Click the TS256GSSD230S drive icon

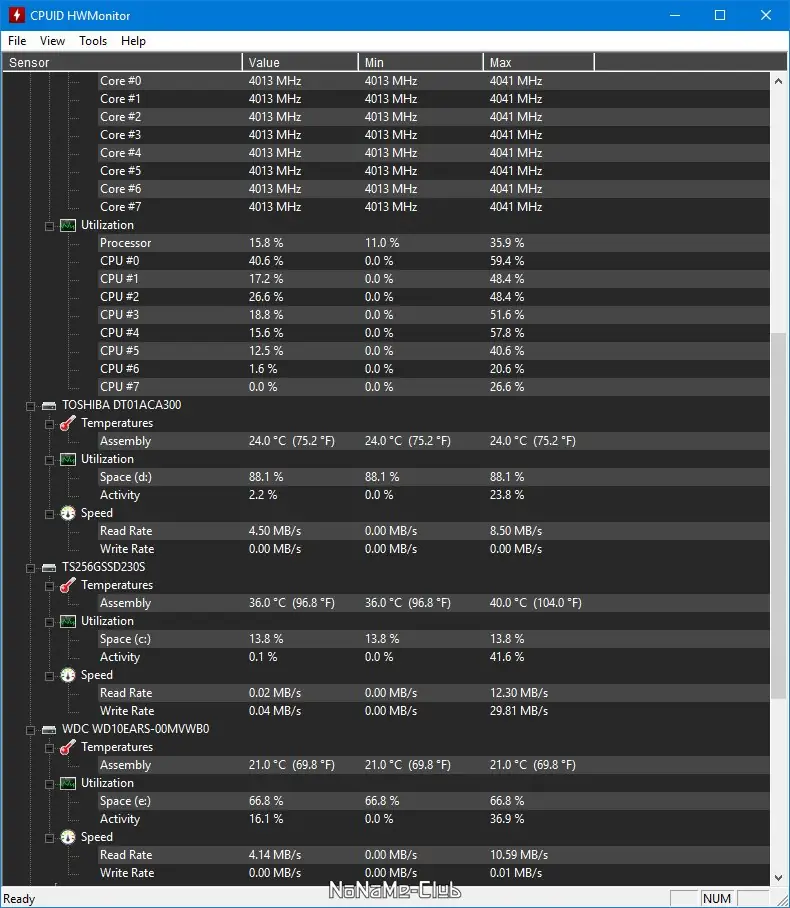pyautogui.click(x=49, y=568)
